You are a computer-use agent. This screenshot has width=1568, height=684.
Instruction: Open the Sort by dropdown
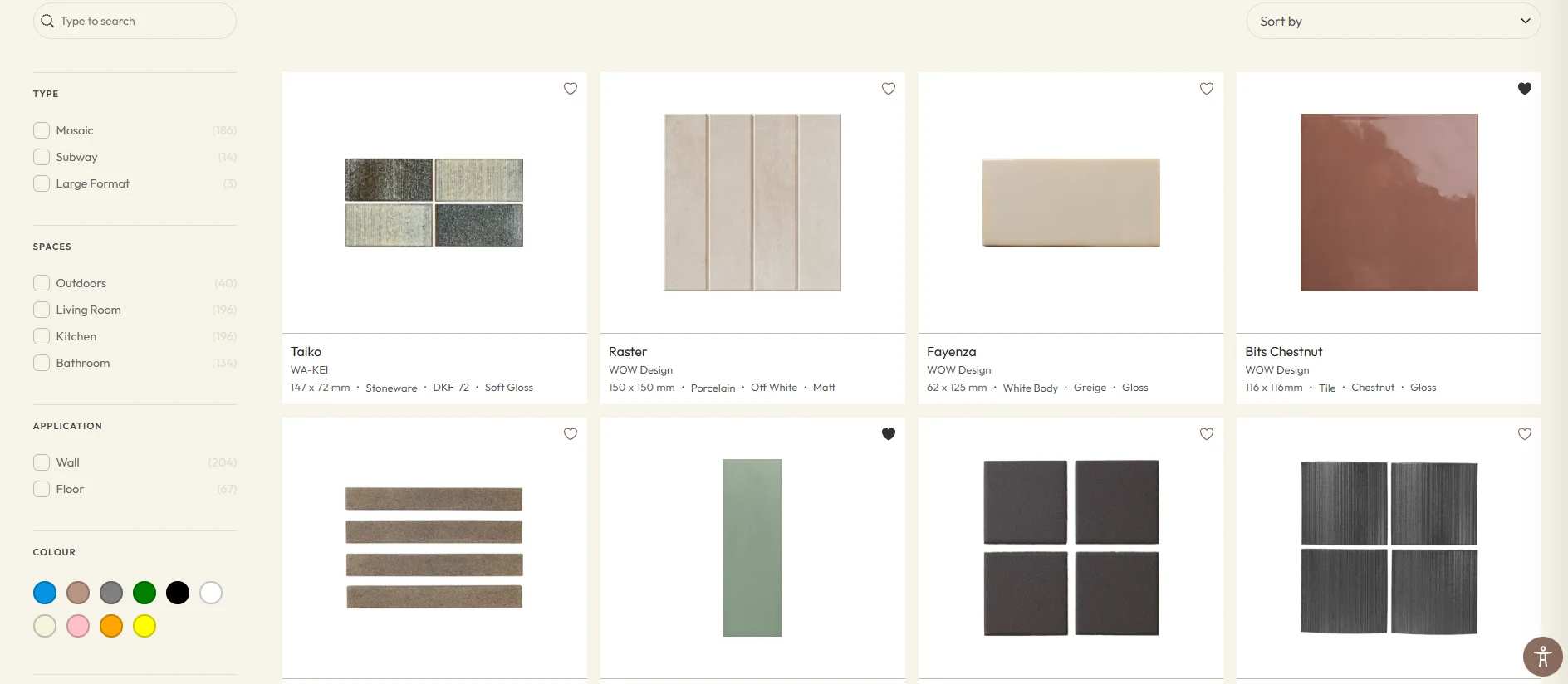[1394, 21]
